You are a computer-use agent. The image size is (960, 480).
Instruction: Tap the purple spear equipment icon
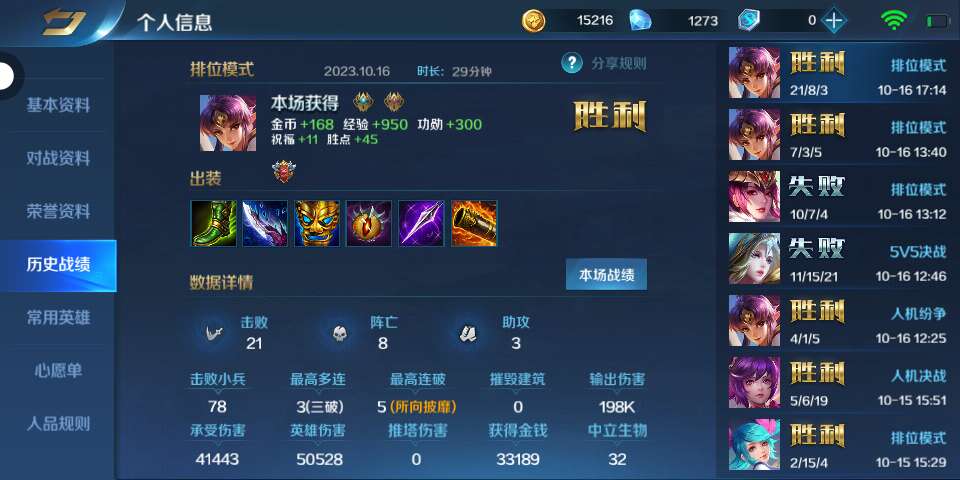tap(421, 223)
